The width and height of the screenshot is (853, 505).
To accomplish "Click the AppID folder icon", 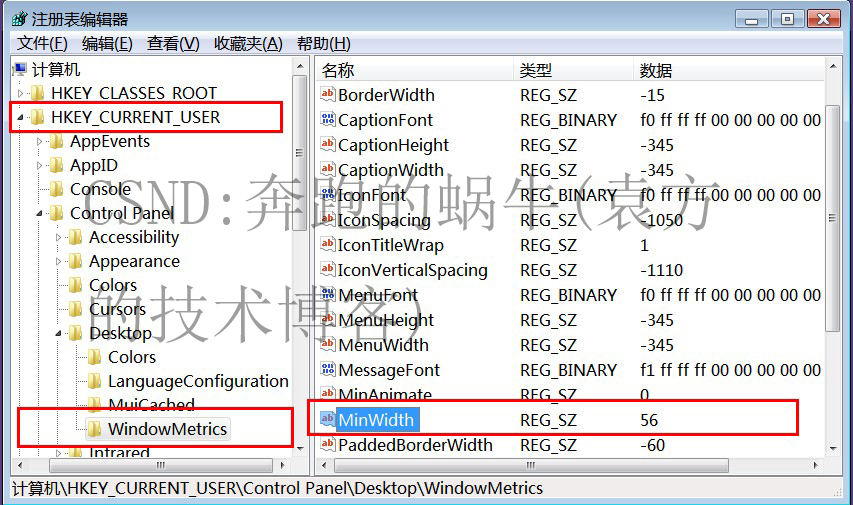I will 57,165.
